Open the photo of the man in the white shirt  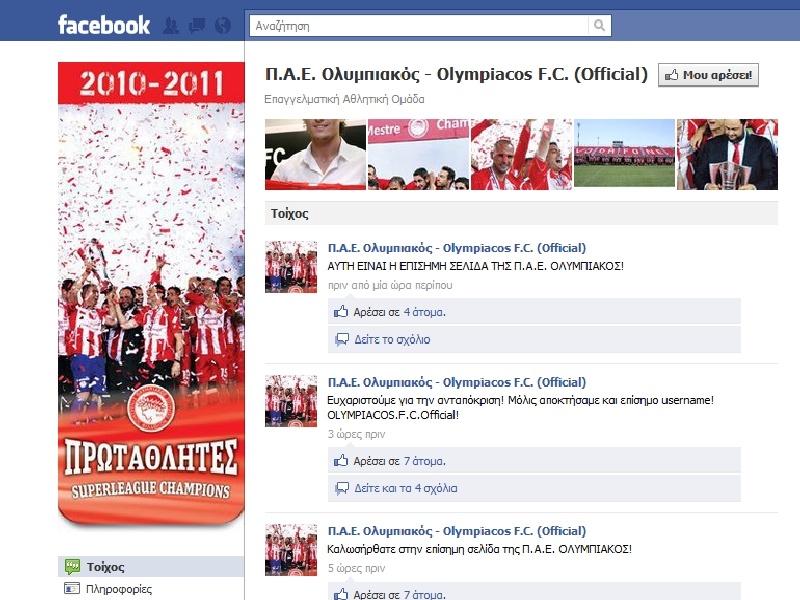(x=315, y=155)
